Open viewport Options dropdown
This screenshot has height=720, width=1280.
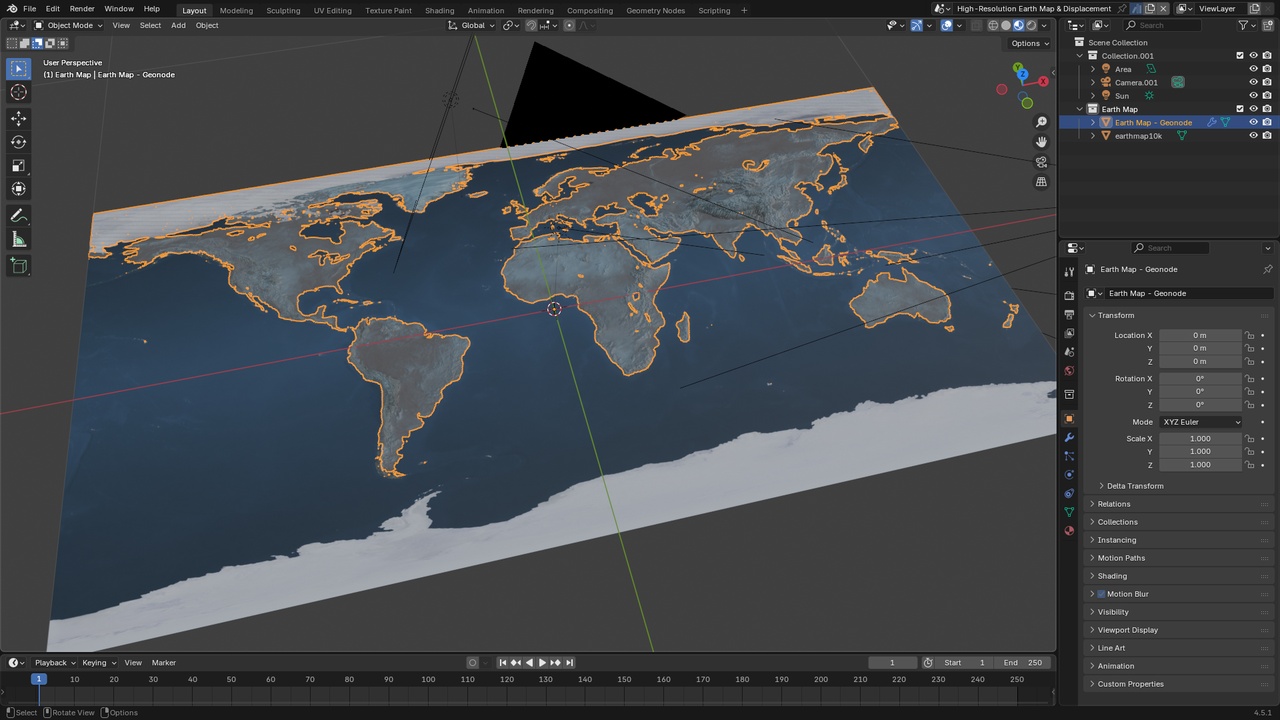coord(1030,43)
